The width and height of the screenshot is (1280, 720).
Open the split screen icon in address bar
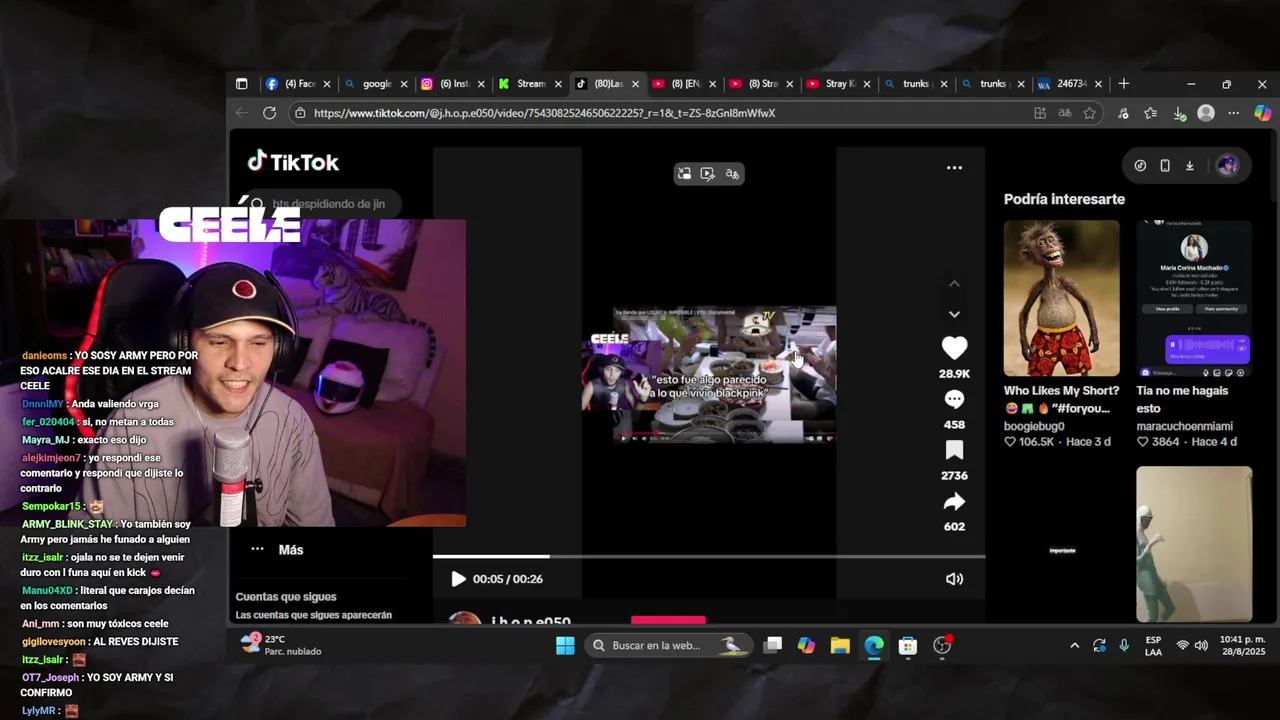click(1040, 113)
